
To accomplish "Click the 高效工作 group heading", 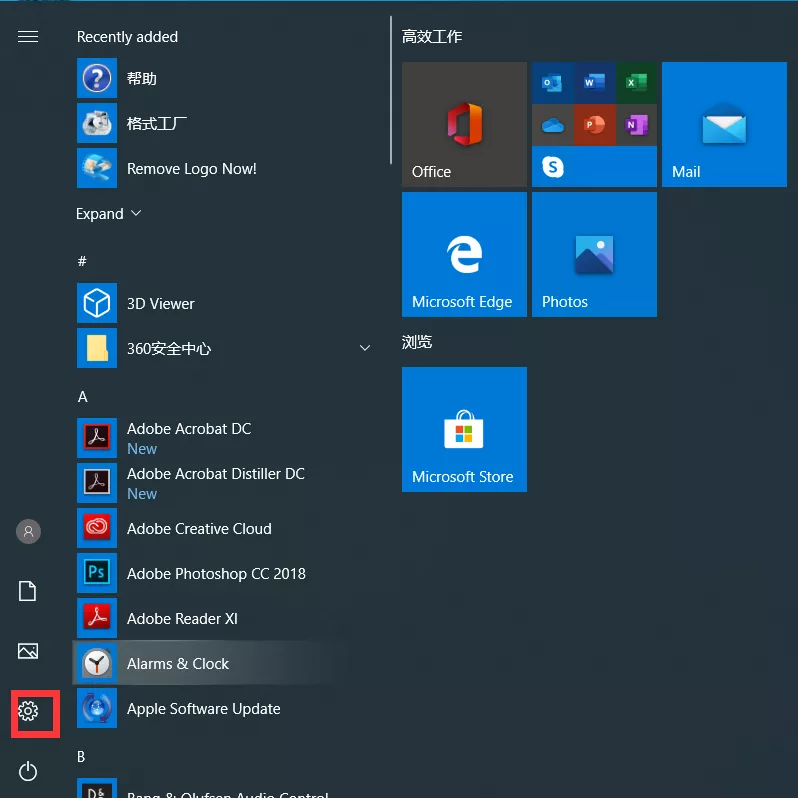I will point(432,37).
